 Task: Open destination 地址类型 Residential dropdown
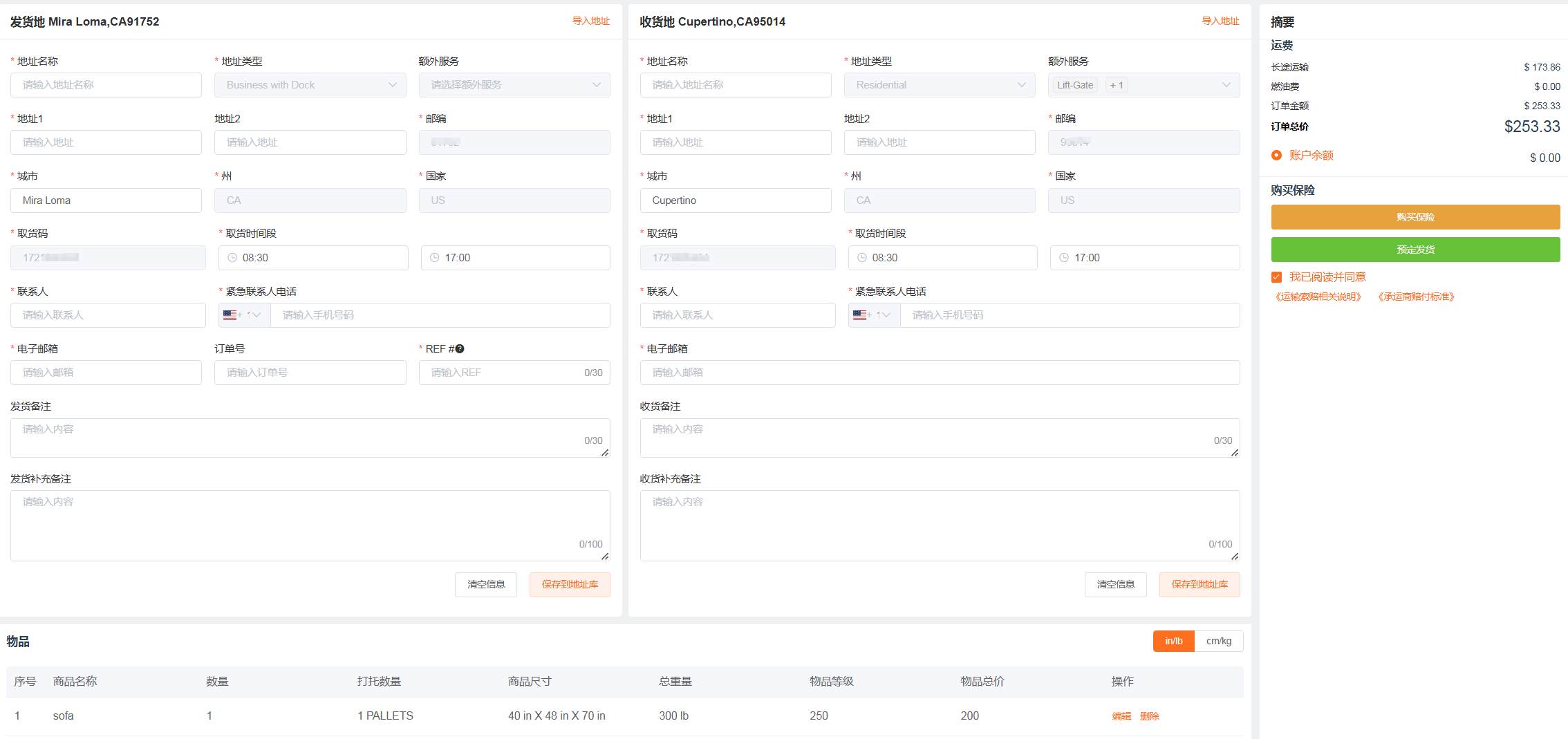coord(940,85)
